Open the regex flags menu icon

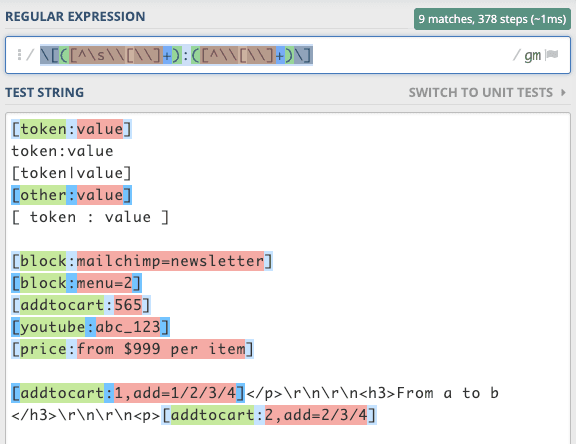(x=552, y=55)
